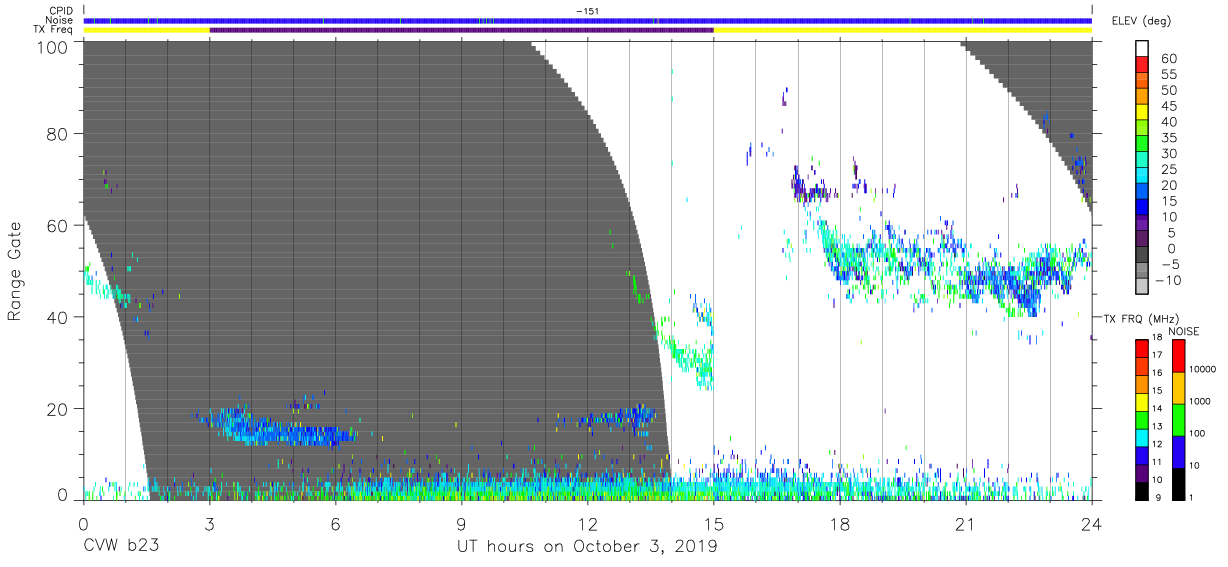
Task: Click UT hours axis tick '6'
Action: [336, 523]
